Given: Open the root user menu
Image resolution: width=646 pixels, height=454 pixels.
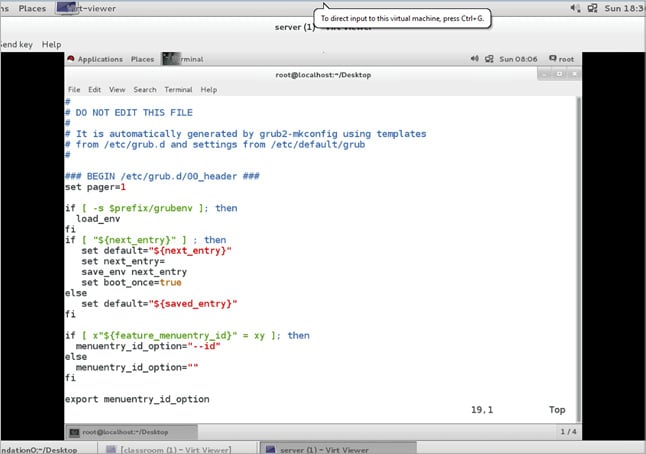Looking at the screenshot, I should 563,59.
